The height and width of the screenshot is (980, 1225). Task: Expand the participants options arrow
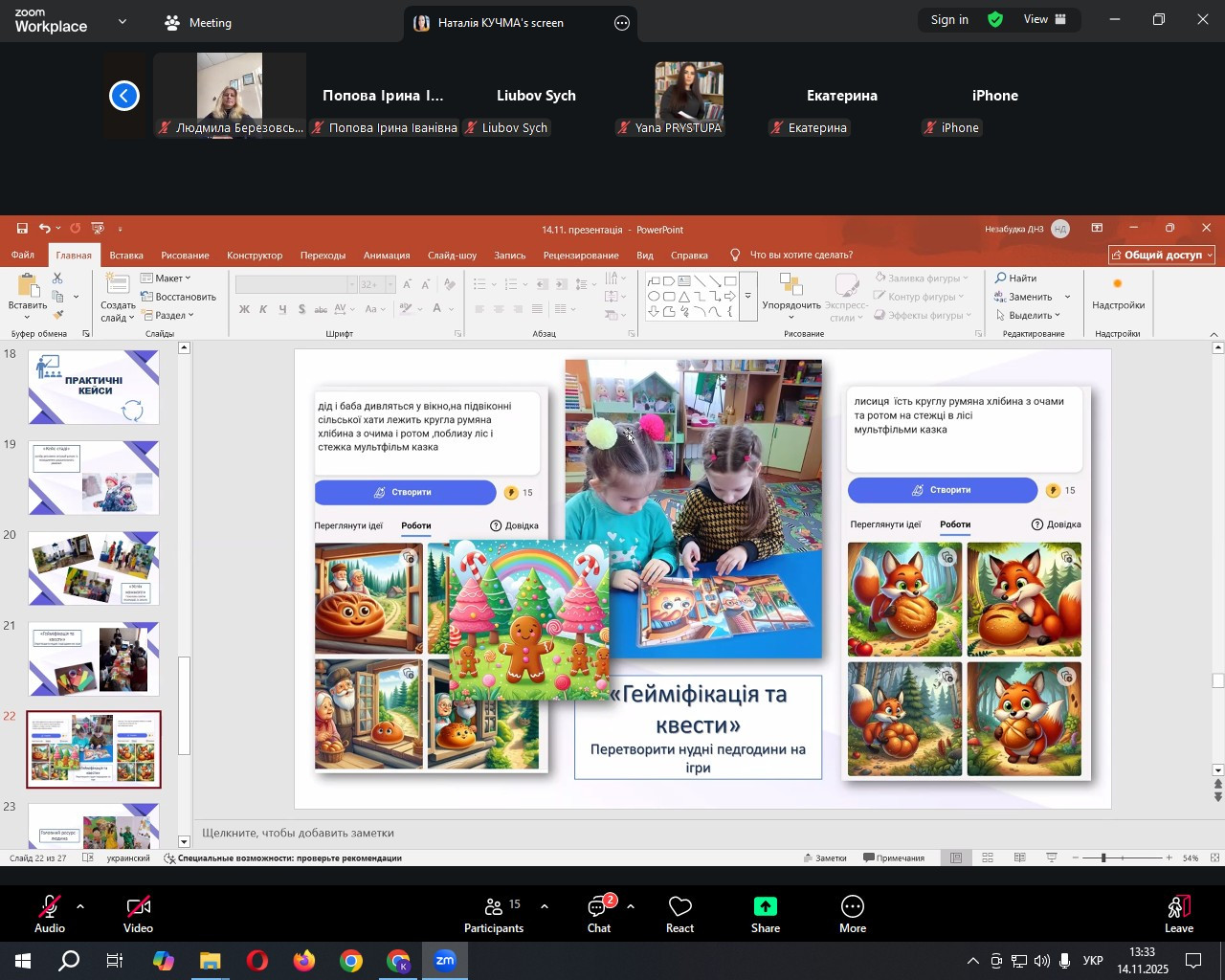tap(545, 906)
